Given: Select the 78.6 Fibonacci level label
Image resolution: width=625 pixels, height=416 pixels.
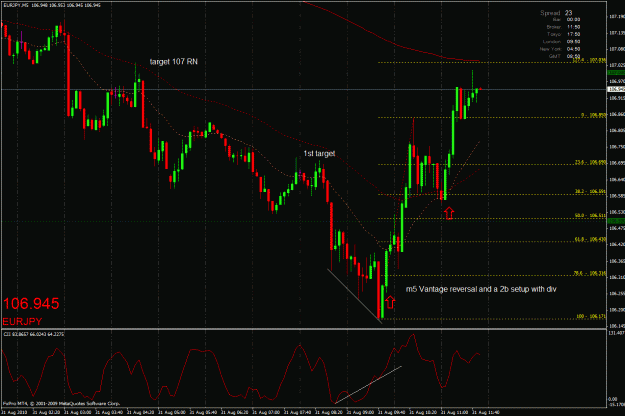Looking at the screenshot, I should coord(589,273).
